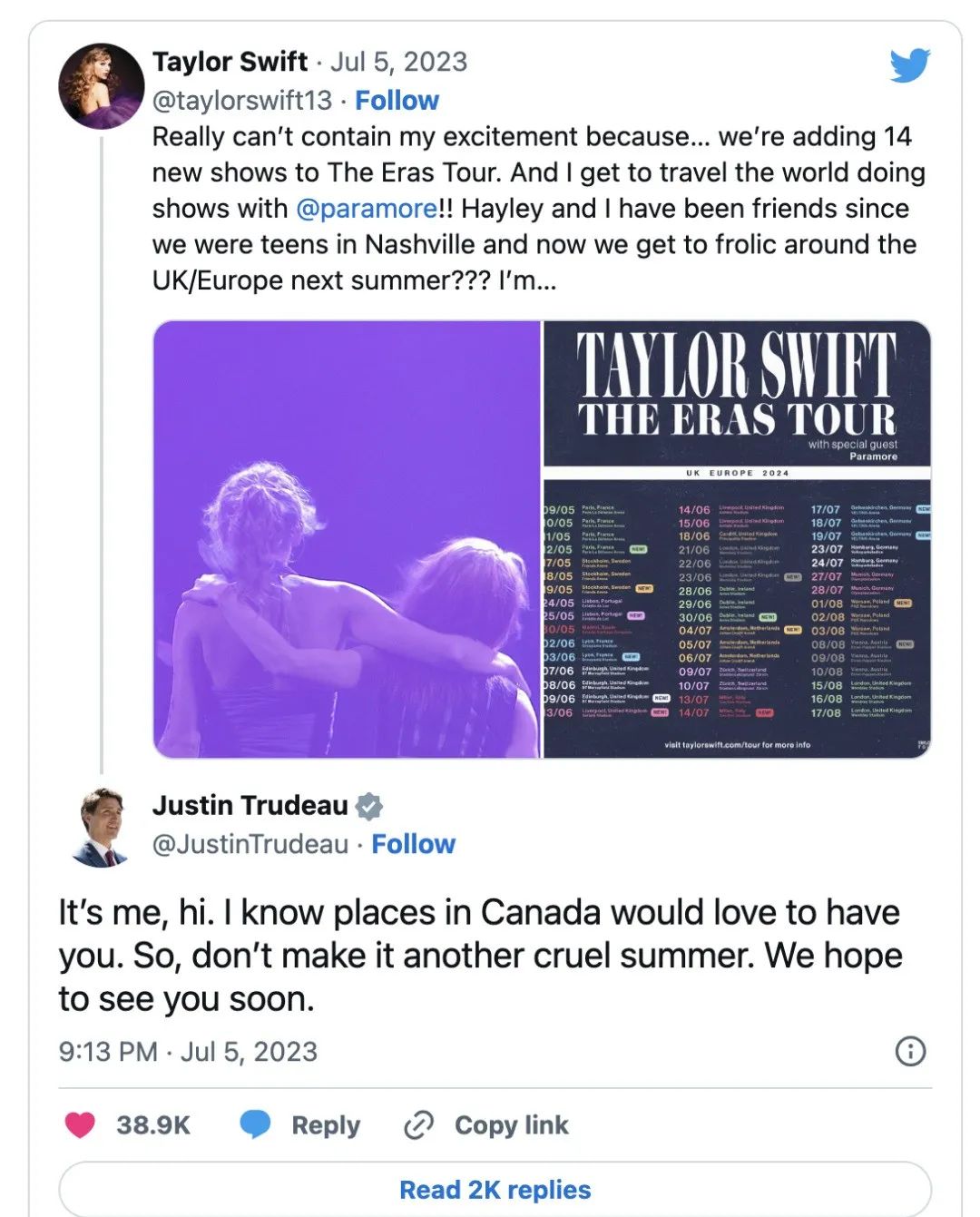Image resolution: width=980 pixels, height=1217 pixels.
Task: Enlarge the Eras Tour dates poster
Action: (x=737, y=539)
